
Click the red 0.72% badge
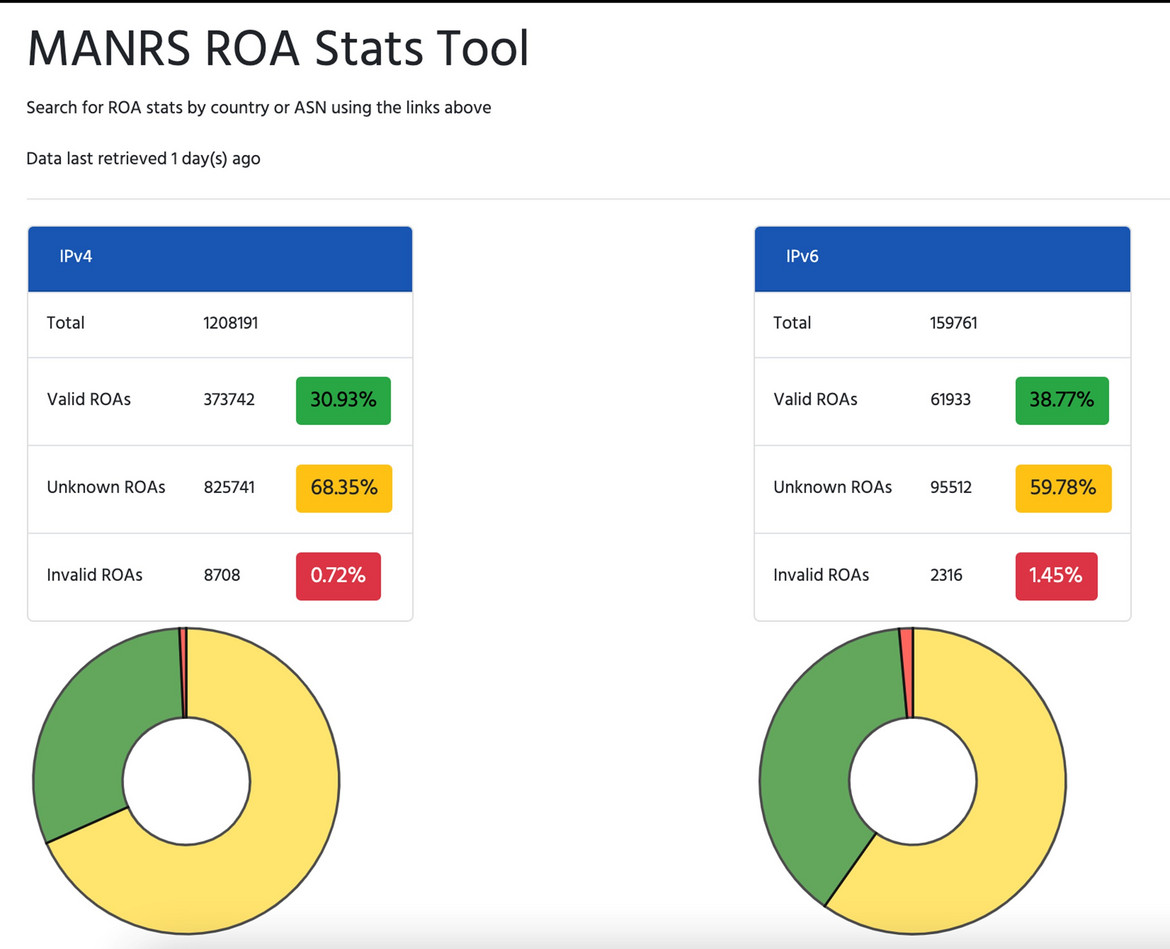coord(338,576)
